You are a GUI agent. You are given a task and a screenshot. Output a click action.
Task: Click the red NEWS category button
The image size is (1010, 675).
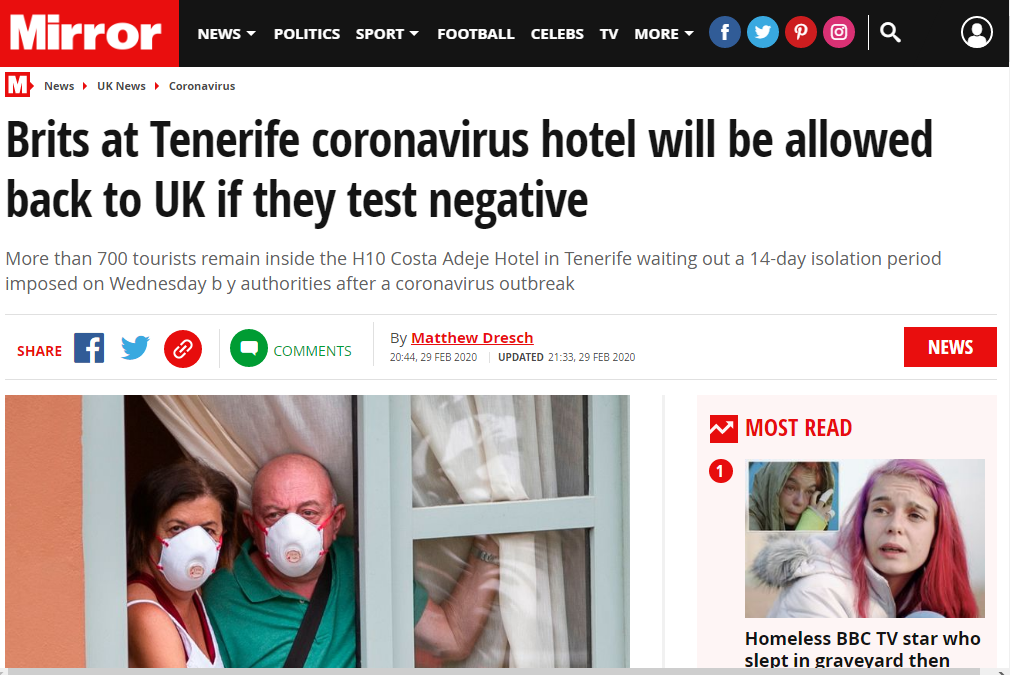950,347
